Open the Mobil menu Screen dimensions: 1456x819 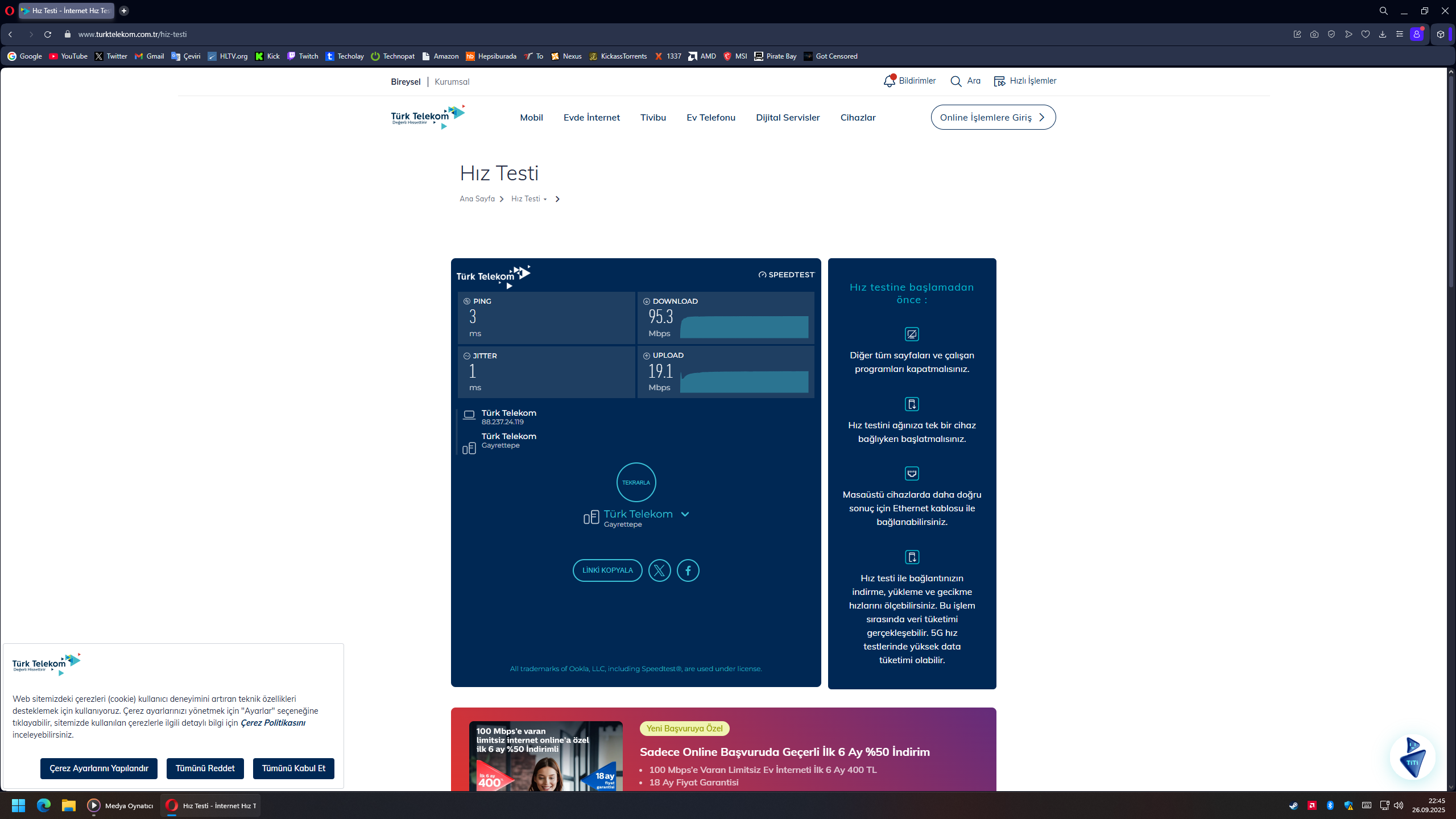[x=531, y=117]
